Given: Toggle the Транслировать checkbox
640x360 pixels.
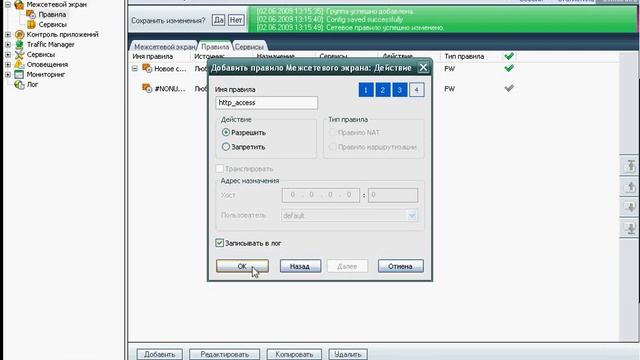Looking at the screenshot, I should (220, 169).
